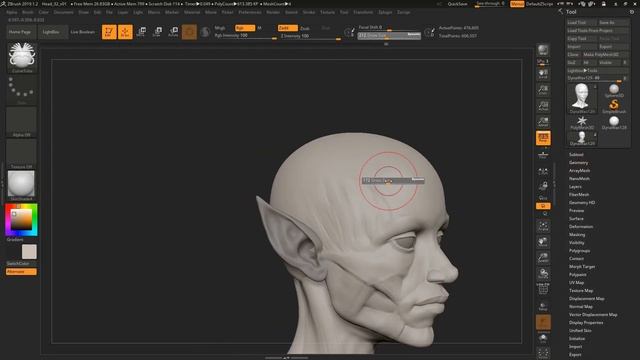Click the Transp transparency icon

[x=543, y=306]
